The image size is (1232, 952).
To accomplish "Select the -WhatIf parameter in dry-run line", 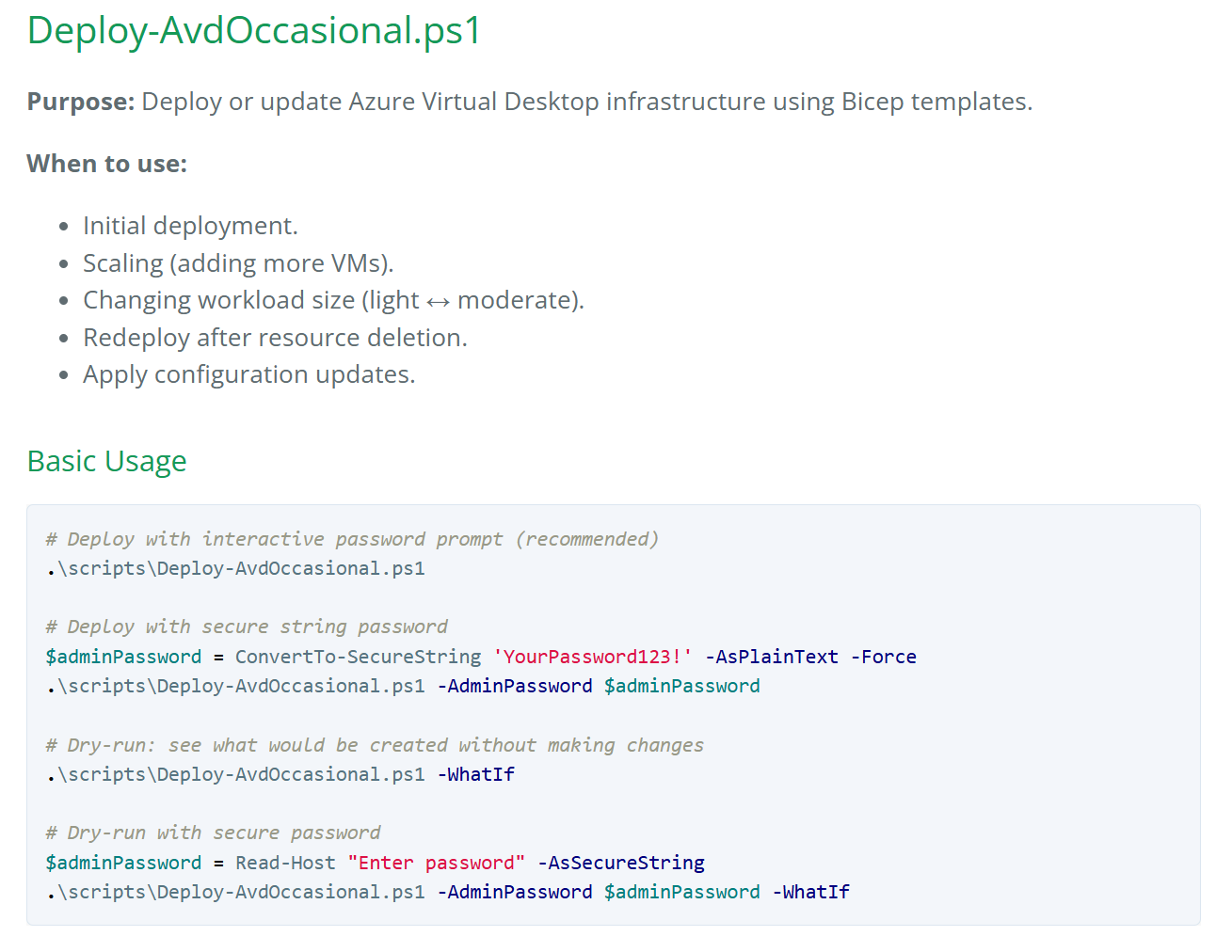I will 476,773.
